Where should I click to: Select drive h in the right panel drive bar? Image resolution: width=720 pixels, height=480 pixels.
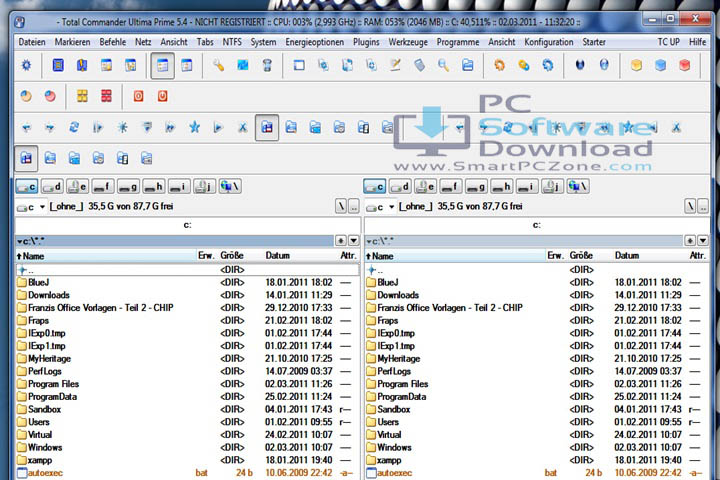[501, 186]
